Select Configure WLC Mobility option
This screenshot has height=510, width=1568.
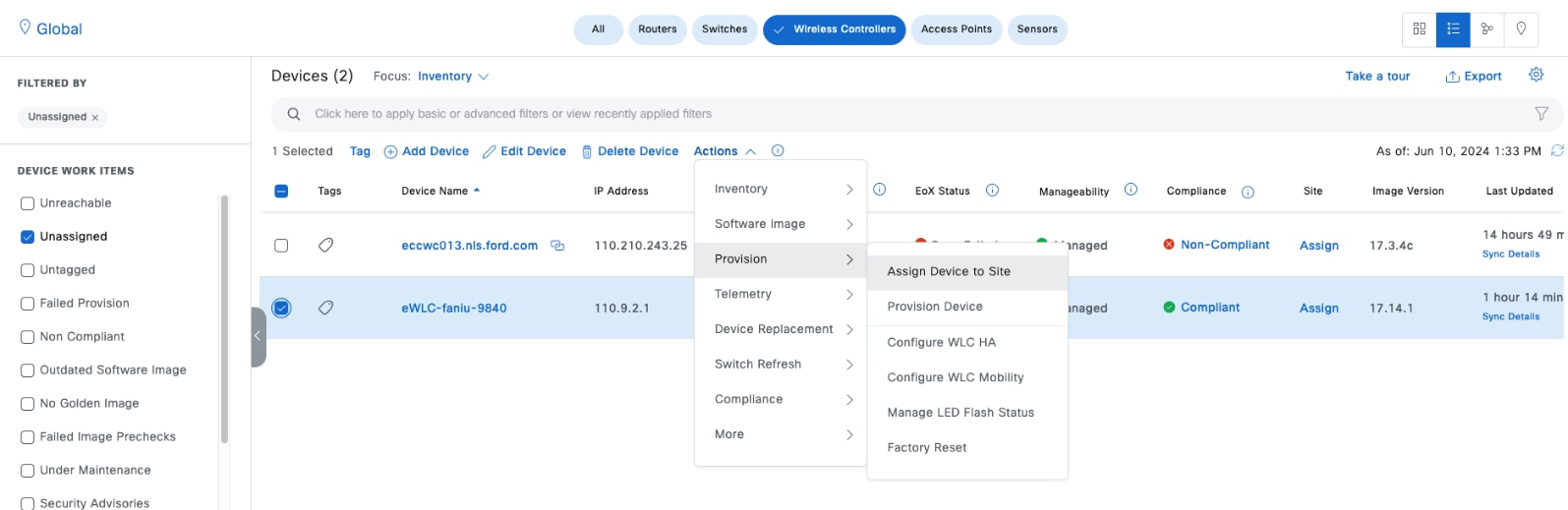click(955, 377)
